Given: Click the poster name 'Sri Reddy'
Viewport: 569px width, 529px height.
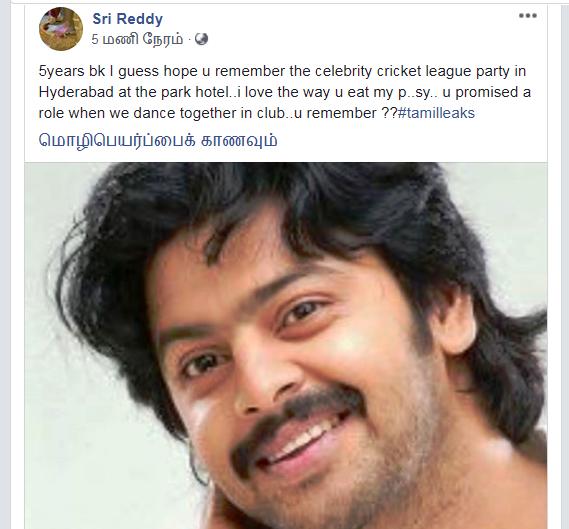Looking at the screenshot, I should (x=127, y=19).
